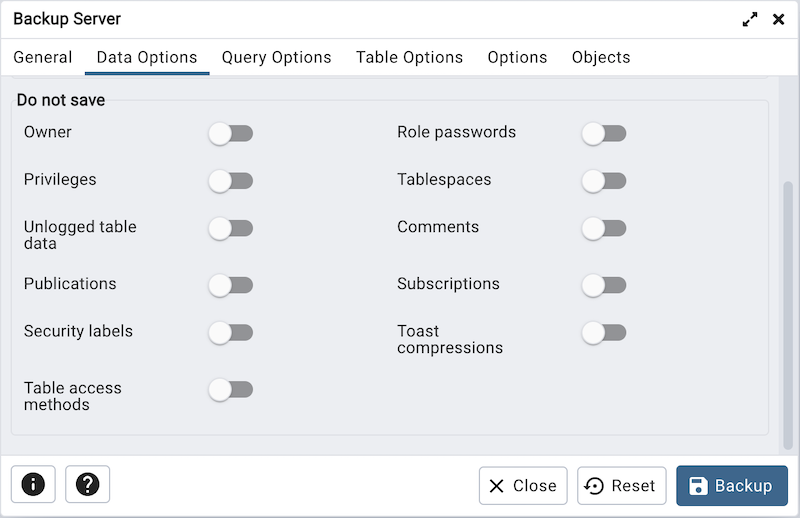
Task: Click the vertical scrollbar in dialog
Action: [x=787, y=300]
